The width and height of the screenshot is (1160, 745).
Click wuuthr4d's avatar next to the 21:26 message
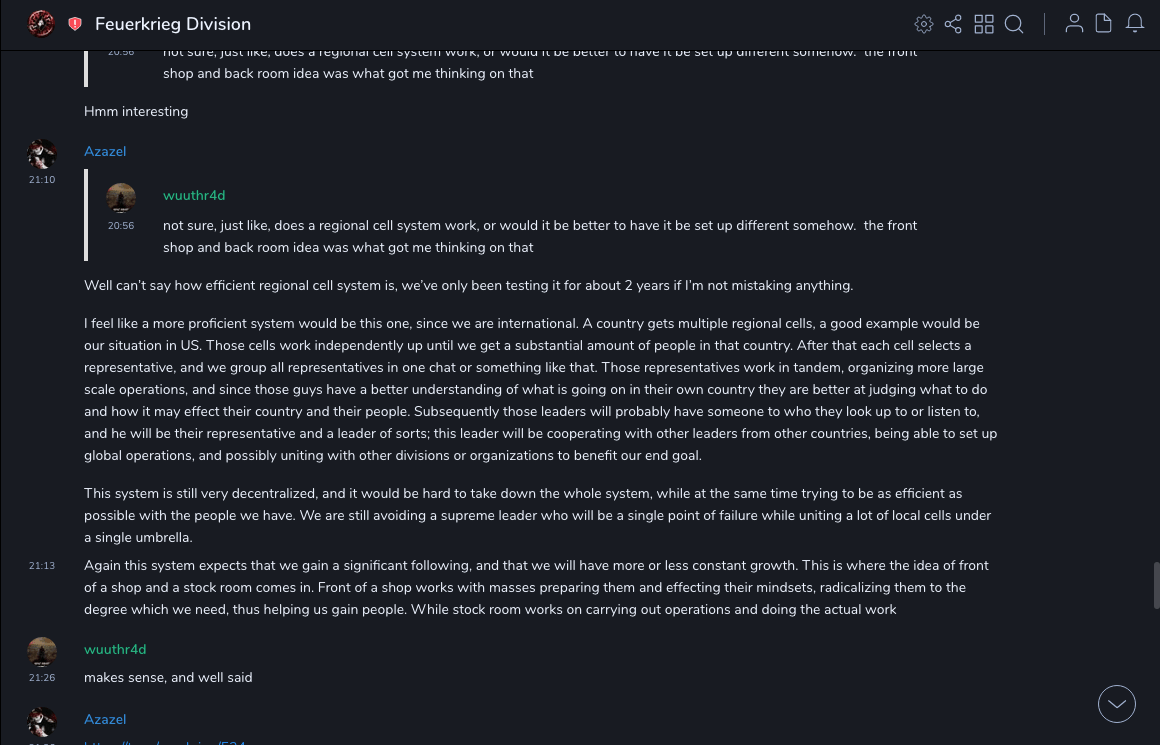(42, 652)
